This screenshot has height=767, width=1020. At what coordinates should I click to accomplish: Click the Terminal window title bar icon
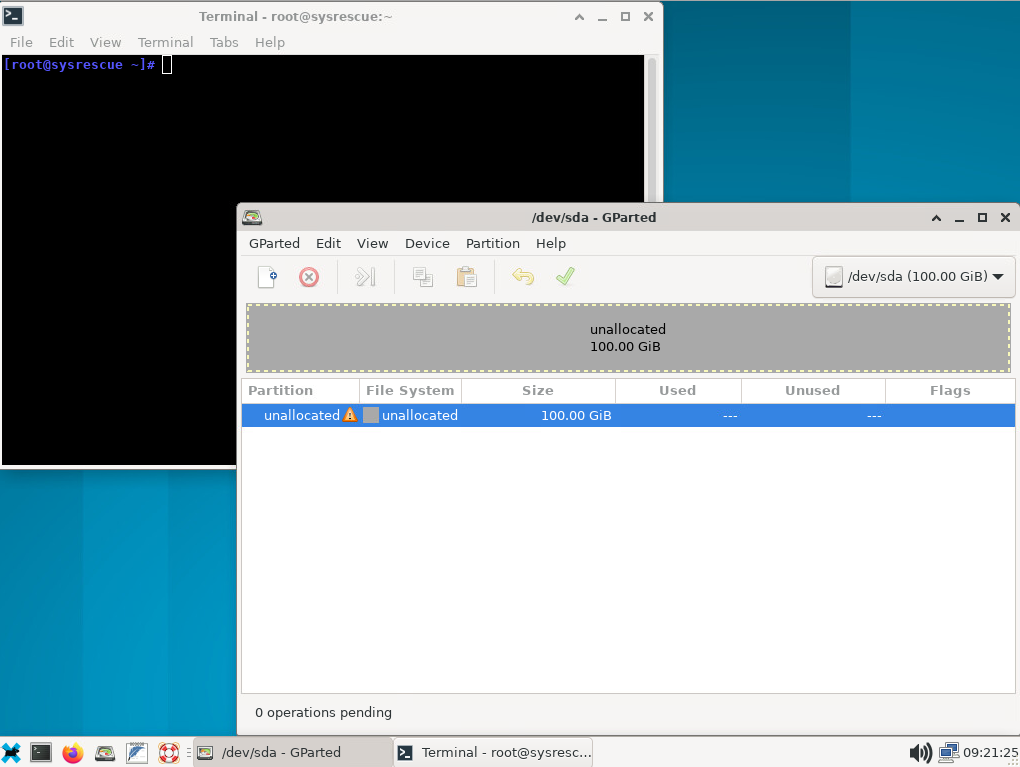tap(13, 16)
